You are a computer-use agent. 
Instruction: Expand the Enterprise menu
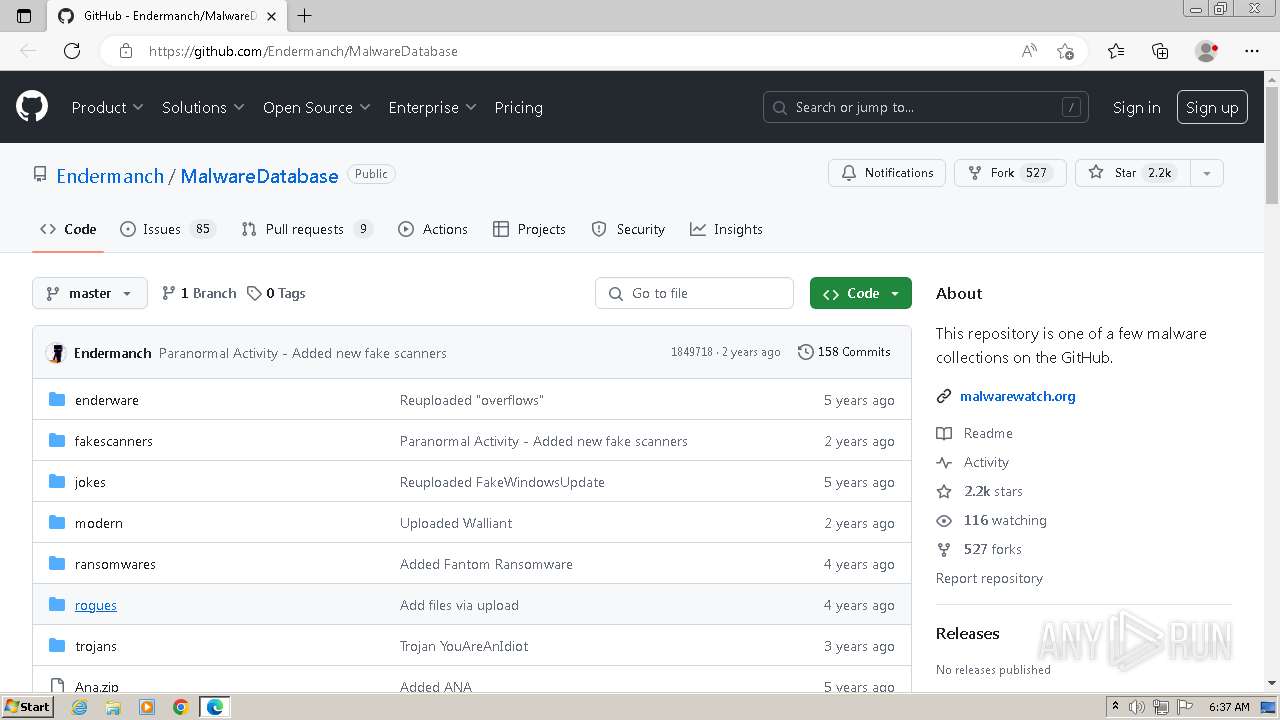pyautogui.click(x=432, y=107)
